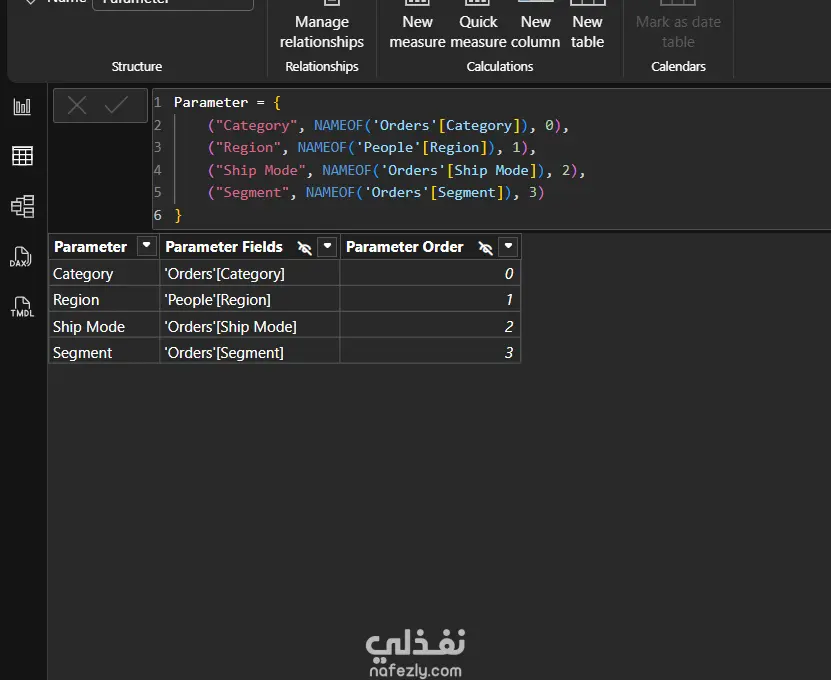
Task: Click the table Name input box
Action: tap(173, 4)
